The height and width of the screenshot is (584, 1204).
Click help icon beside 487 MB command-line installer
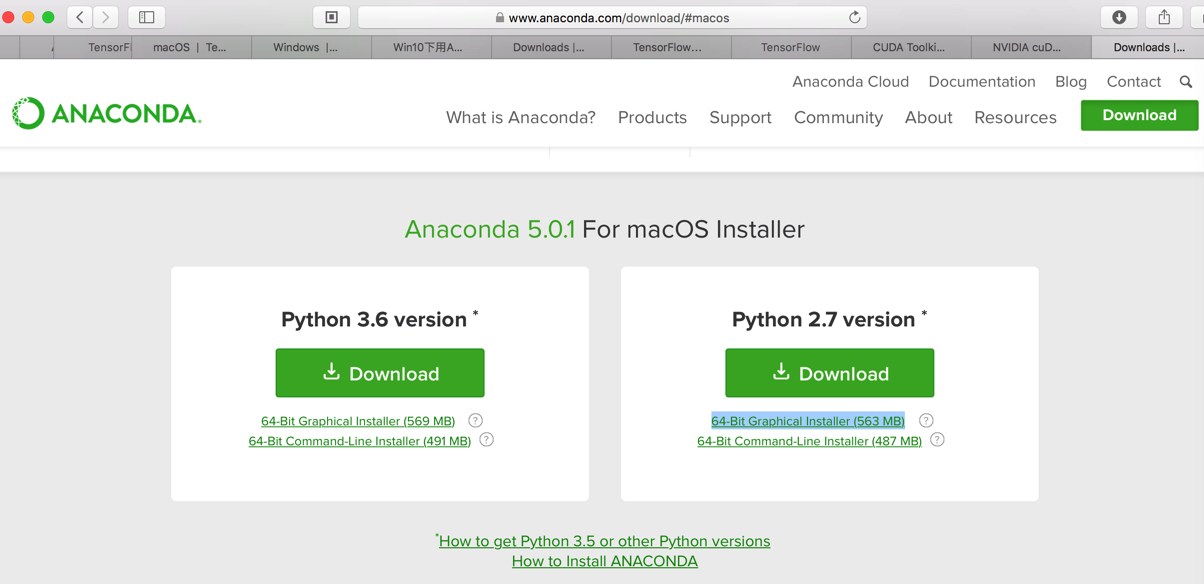click(937, 440)
